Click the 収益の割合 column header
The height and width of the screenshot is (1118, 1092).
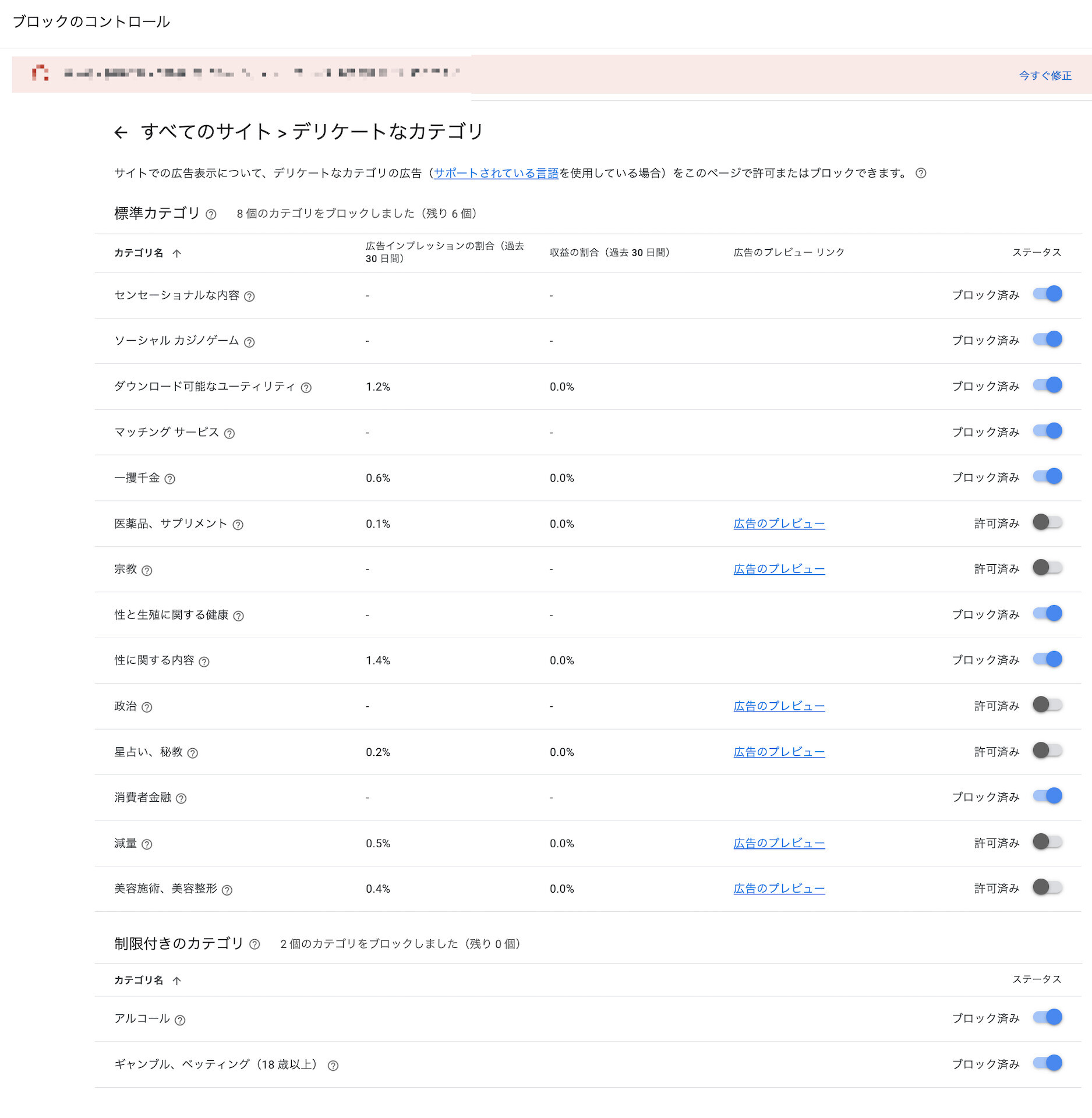tap(610, 252)
